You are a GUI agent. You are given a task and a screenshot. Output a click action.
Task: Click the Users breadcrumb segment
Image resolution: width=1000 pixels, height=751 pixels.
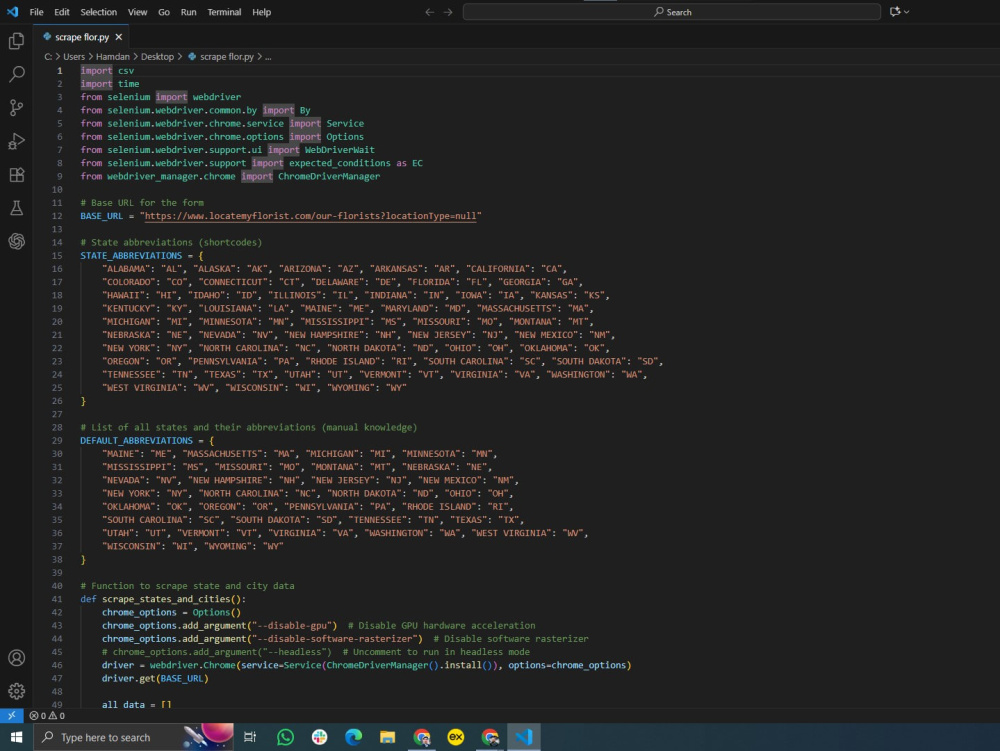pyautogui.click(x=74, y=57)
